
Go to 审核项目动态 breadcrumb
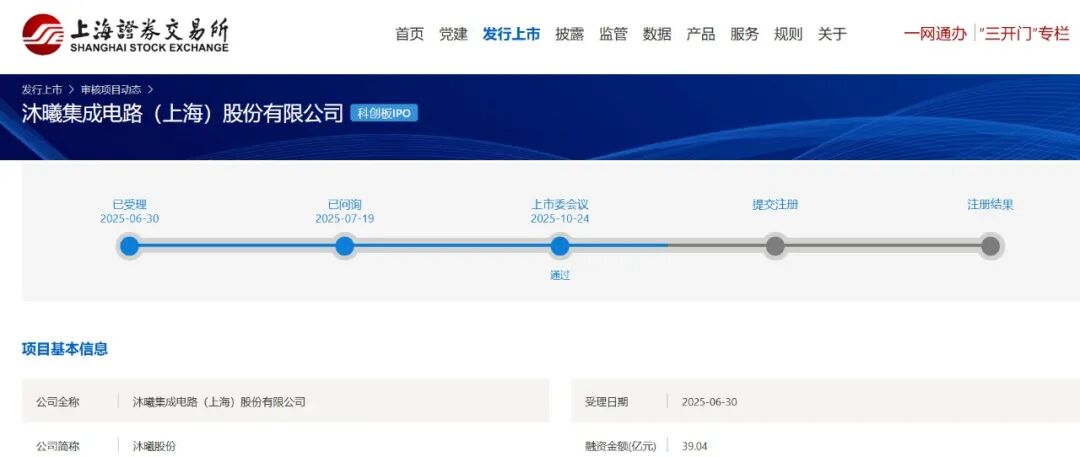111,90
